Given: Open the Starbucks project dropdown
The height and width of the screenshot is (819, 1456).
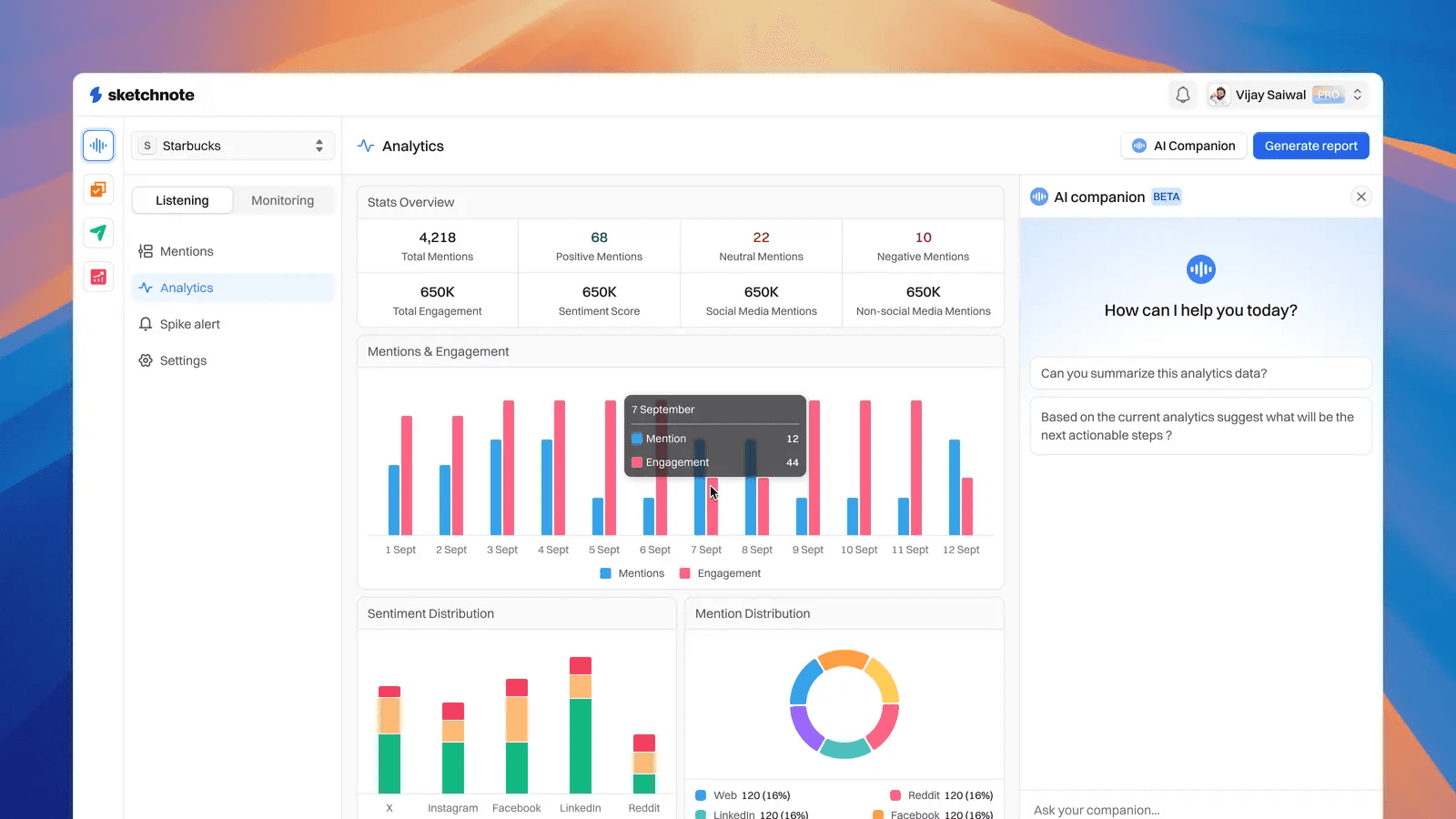Looking at the screenshot, I should (x=233, y=146).
